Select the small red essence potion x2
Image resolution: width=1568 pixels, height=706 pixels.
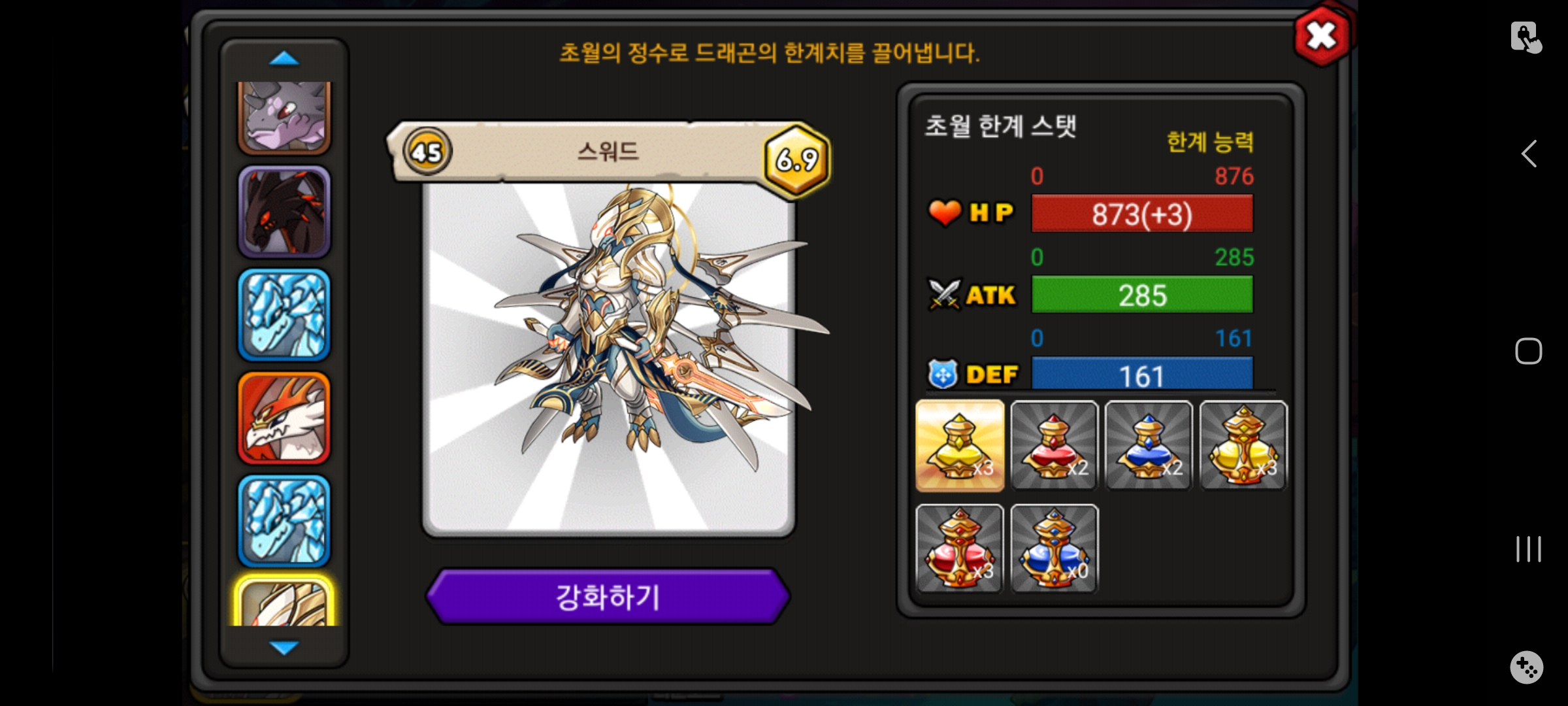[1054, 446]
